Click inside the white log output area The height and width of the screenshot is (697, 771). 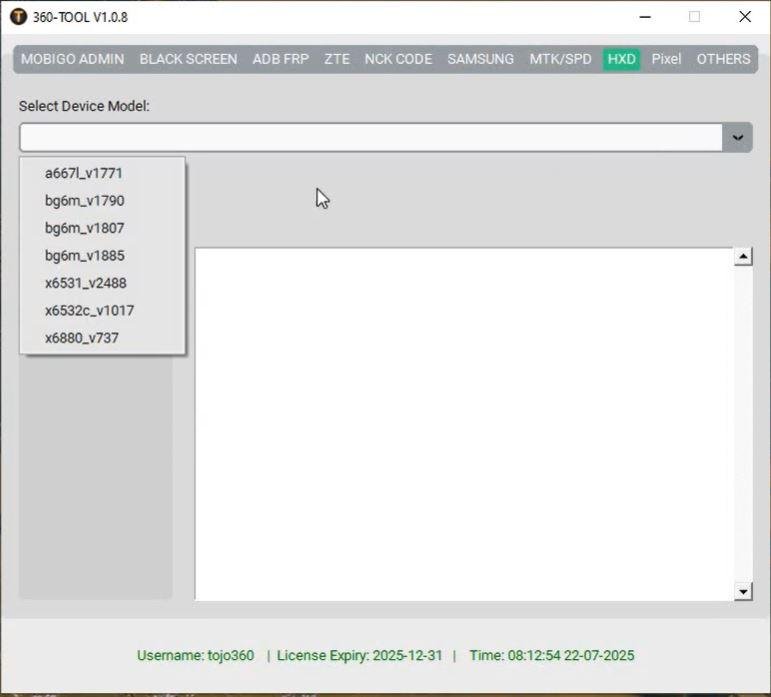point(464,424)
